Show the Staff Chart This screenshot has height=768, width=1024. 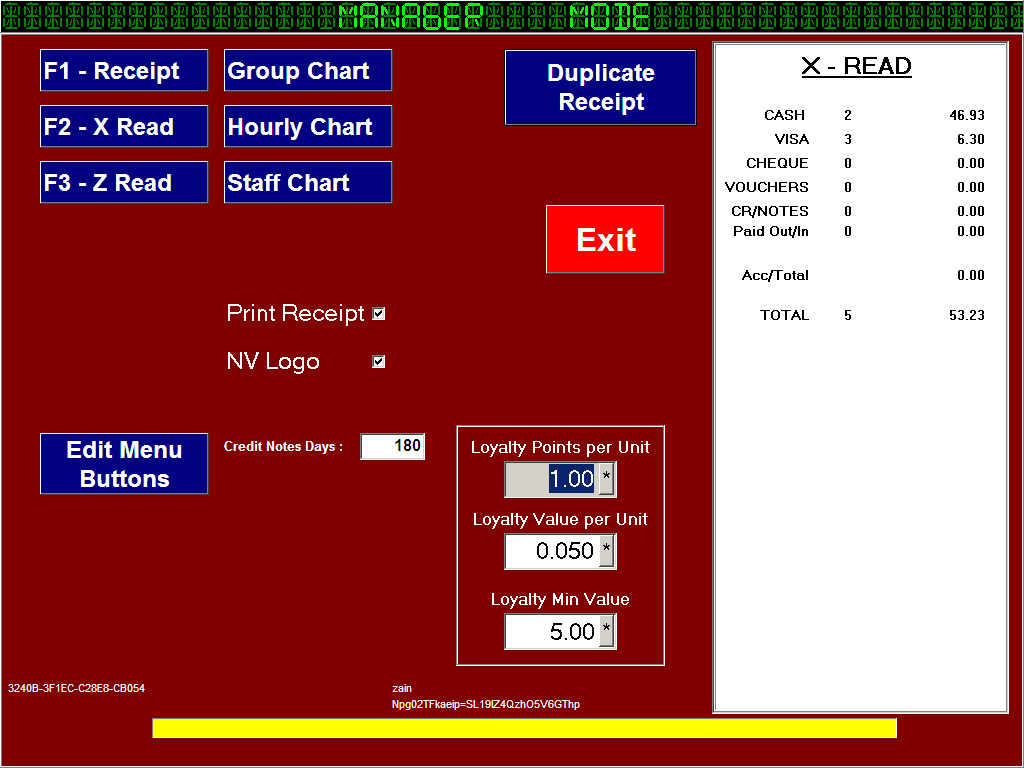308,183
